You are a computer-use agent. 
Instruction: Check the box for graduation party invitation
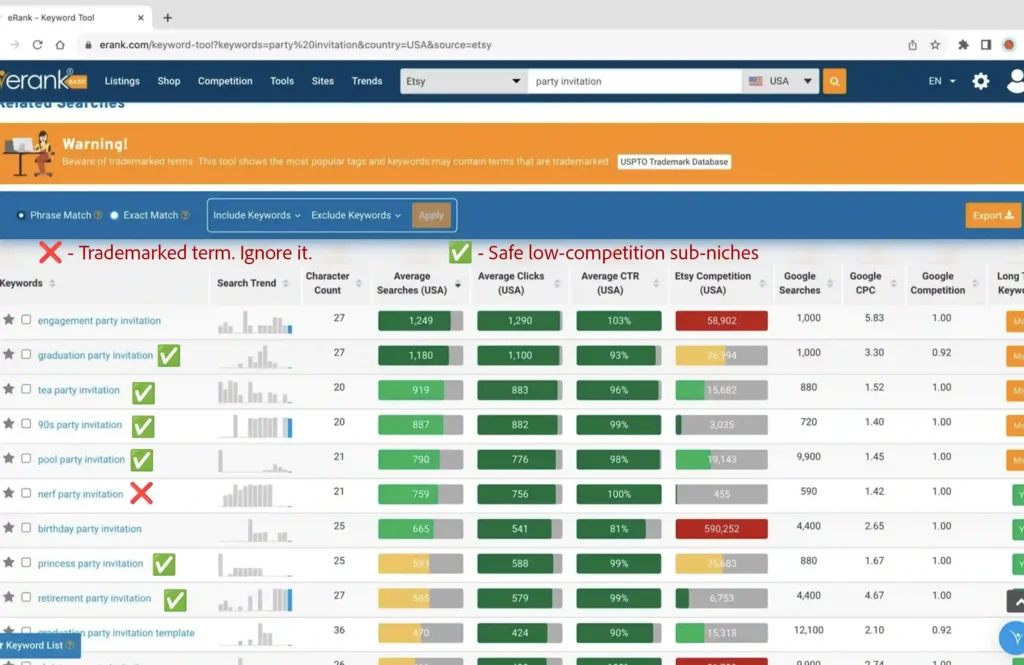coord(26,355)
